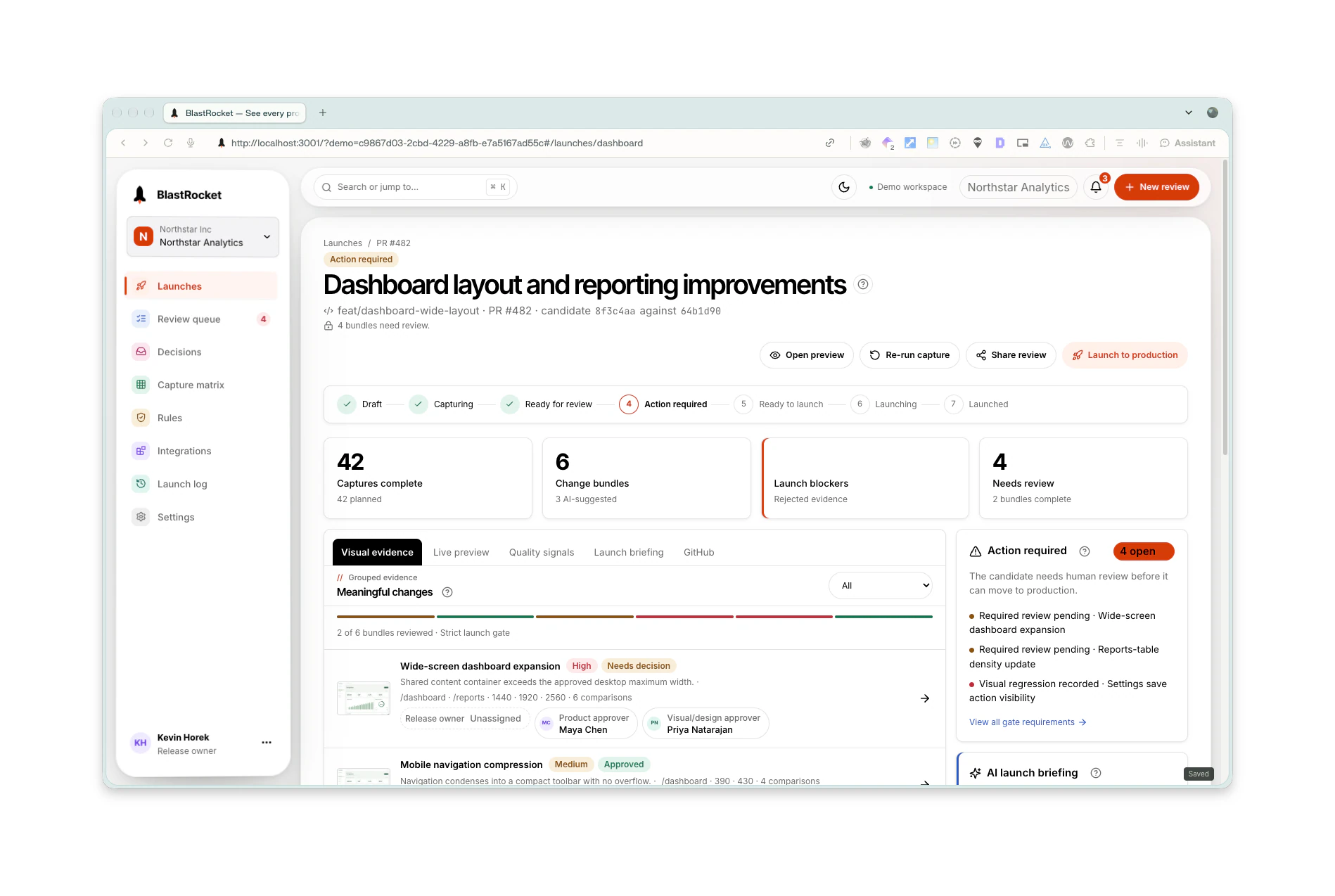Open the Launches sidebar item
Image resolution: width=1335 pixels, height=896 pixels.
tap(201, 286)
